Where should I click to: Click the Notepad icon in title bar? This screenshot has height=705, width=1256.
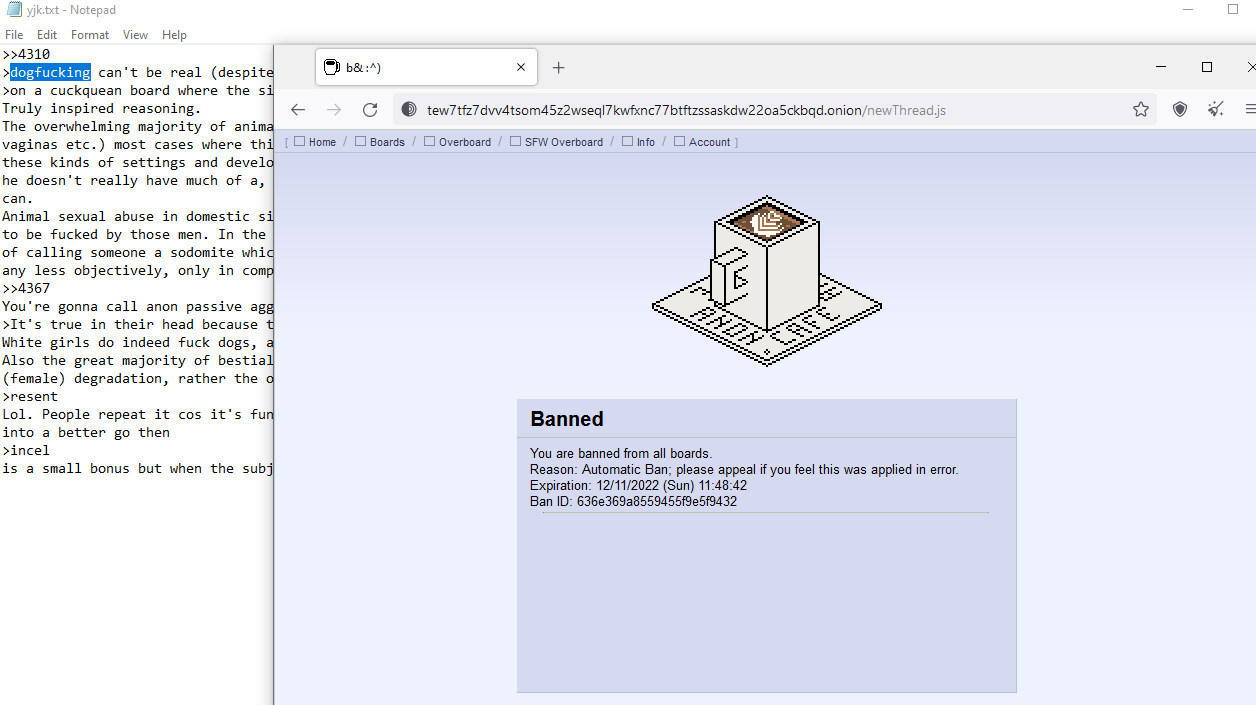pos(13,10)
